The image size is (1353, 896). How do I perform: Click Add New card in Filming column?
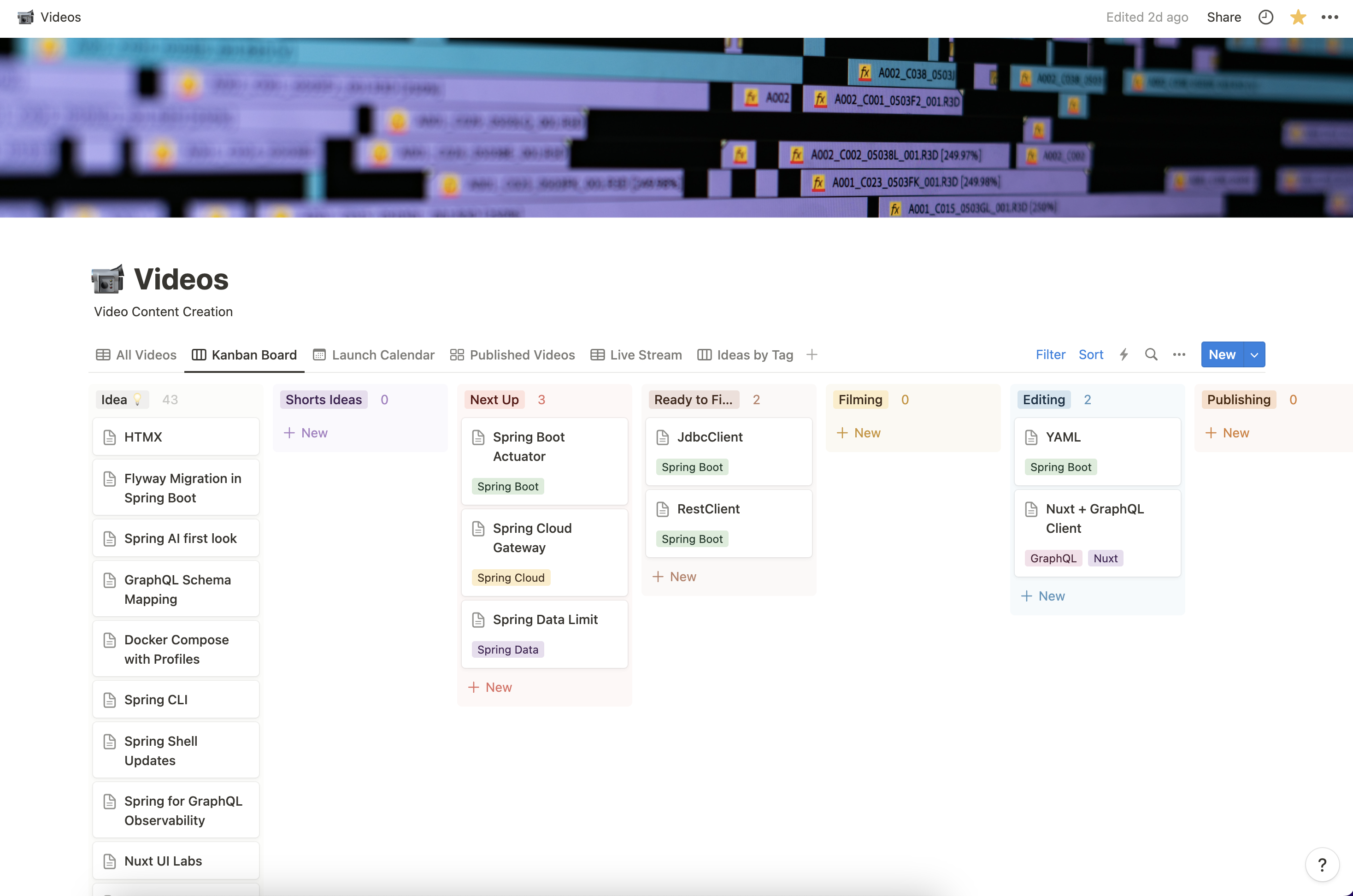pos(858,432)
